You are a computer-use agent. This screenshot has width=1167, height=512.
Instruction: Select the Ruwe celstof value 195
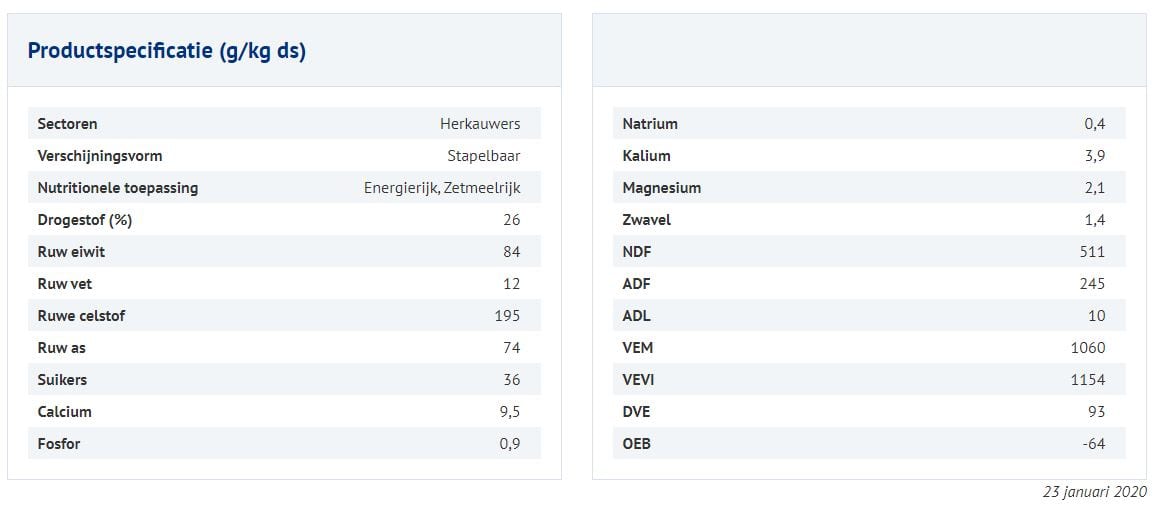(x=507, y=316)
